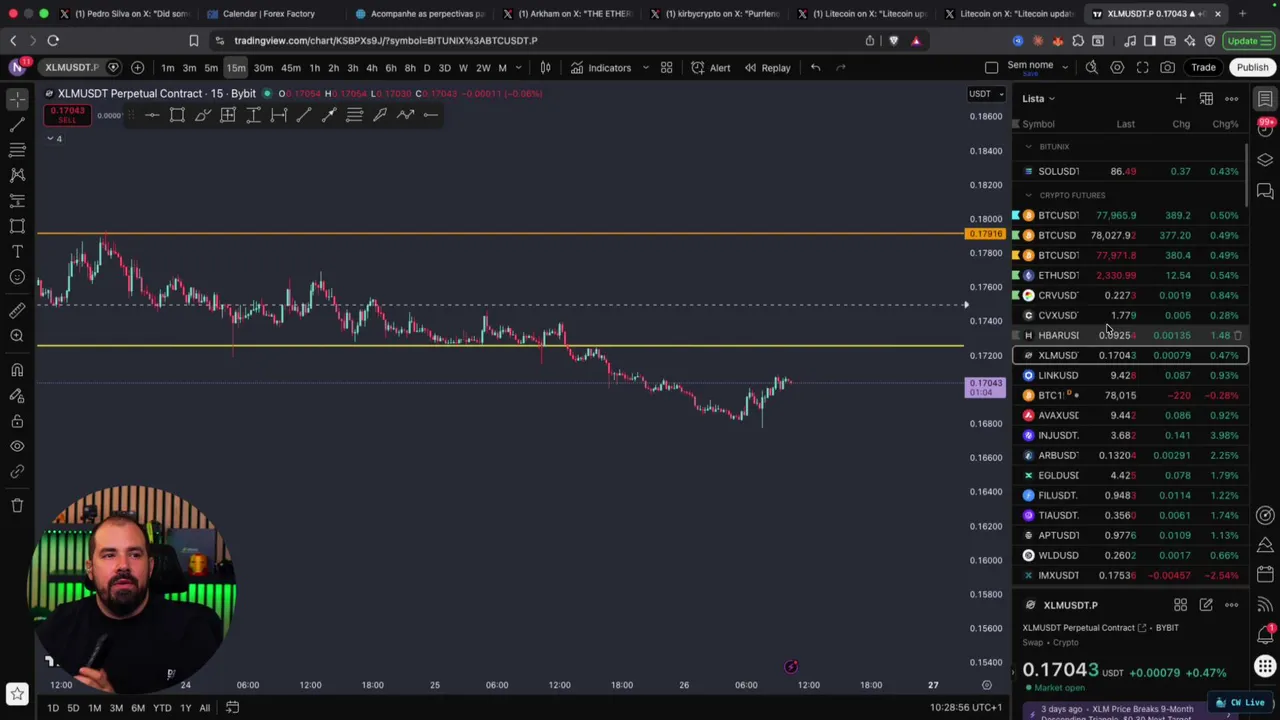Expand the Sem nome layout dropdown
This screenshot has height=720, width=1280.
[1064, 68]
